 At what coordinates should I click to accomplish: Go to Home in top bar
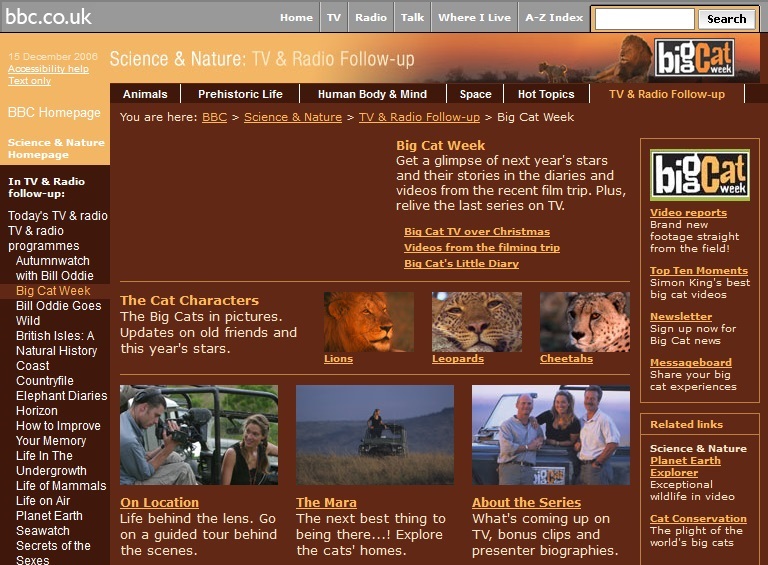tap(296, 17)
